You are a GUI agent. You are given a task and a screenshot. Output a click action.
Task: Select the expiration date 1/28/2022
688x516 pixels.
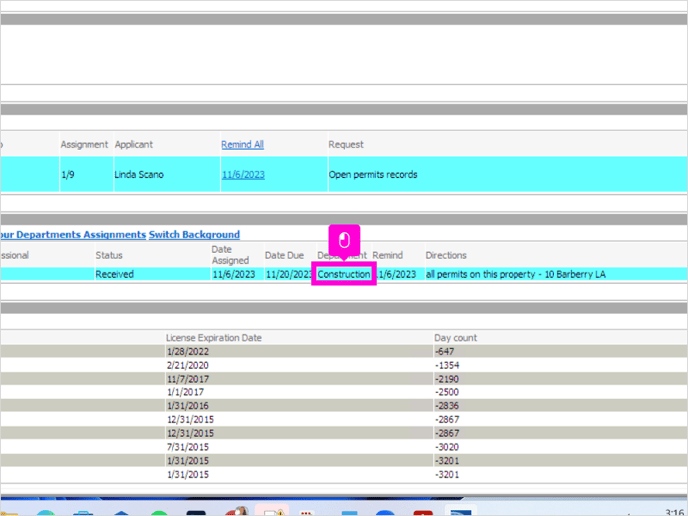point(188,351)
